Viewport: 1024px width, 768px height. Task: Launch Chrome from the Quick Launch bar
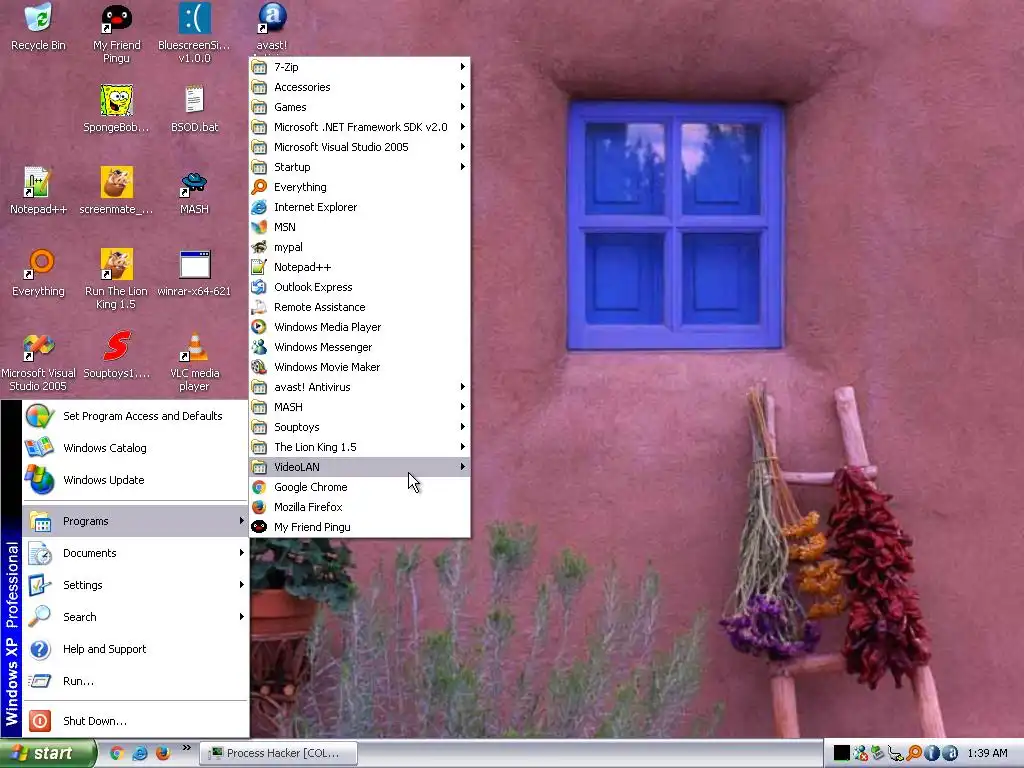[117, 753]
